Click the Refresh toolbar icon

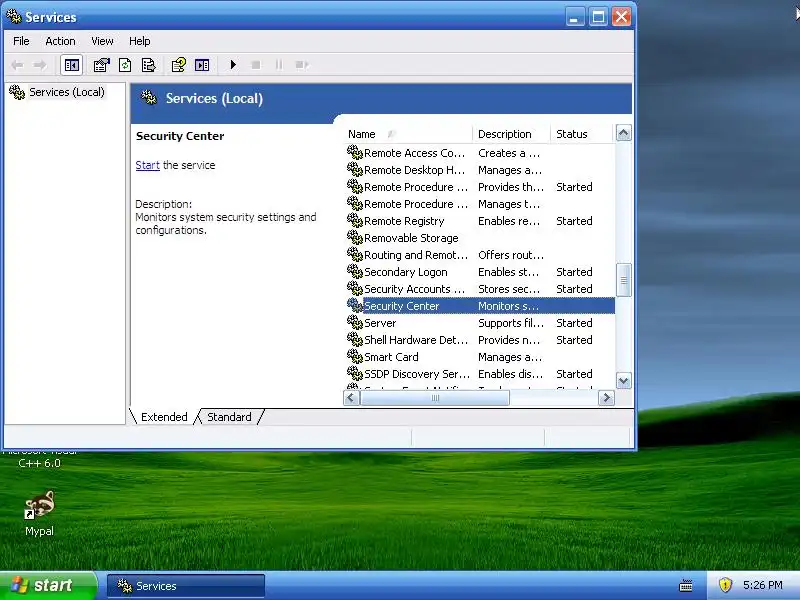pyautogui.click(x=125, y=65)
